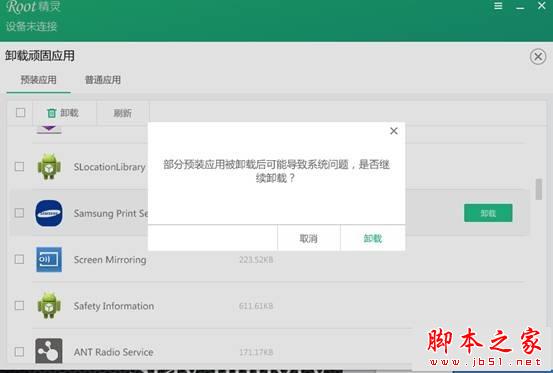Select the Safety Information text
The width and height of the screenshot is (553, 373).
pos(114,306)
